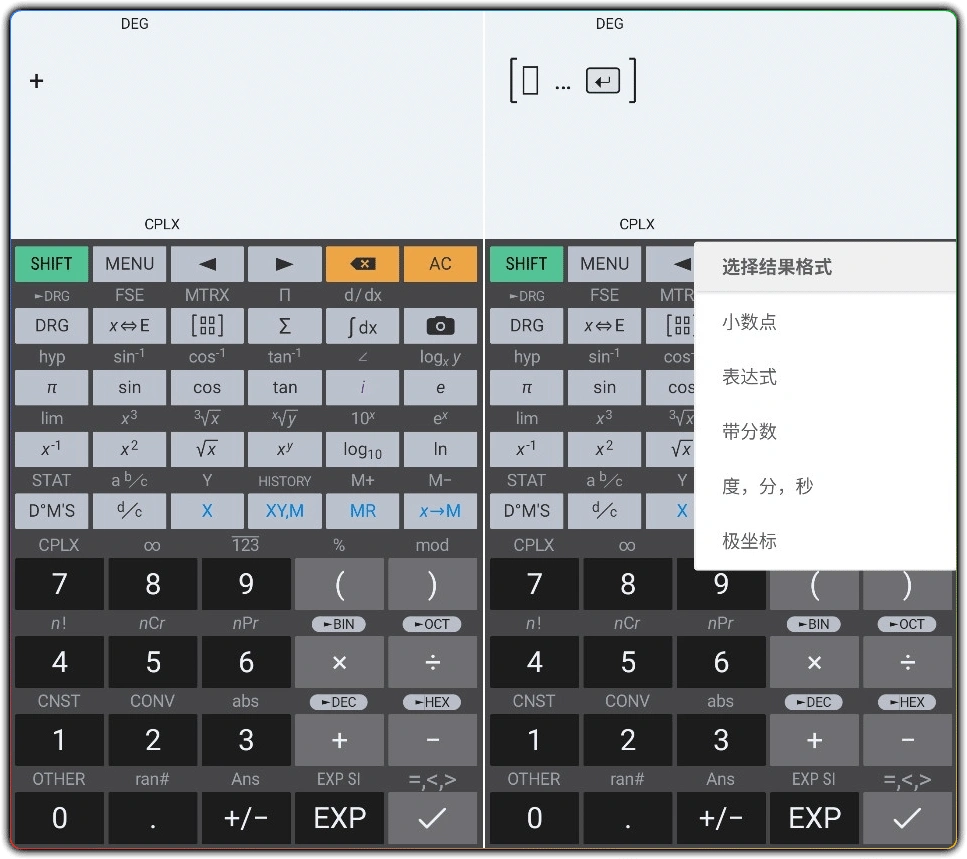Click the integral ∫dx icon
This screenshot has height=859, width=967.
click(362, 325)
